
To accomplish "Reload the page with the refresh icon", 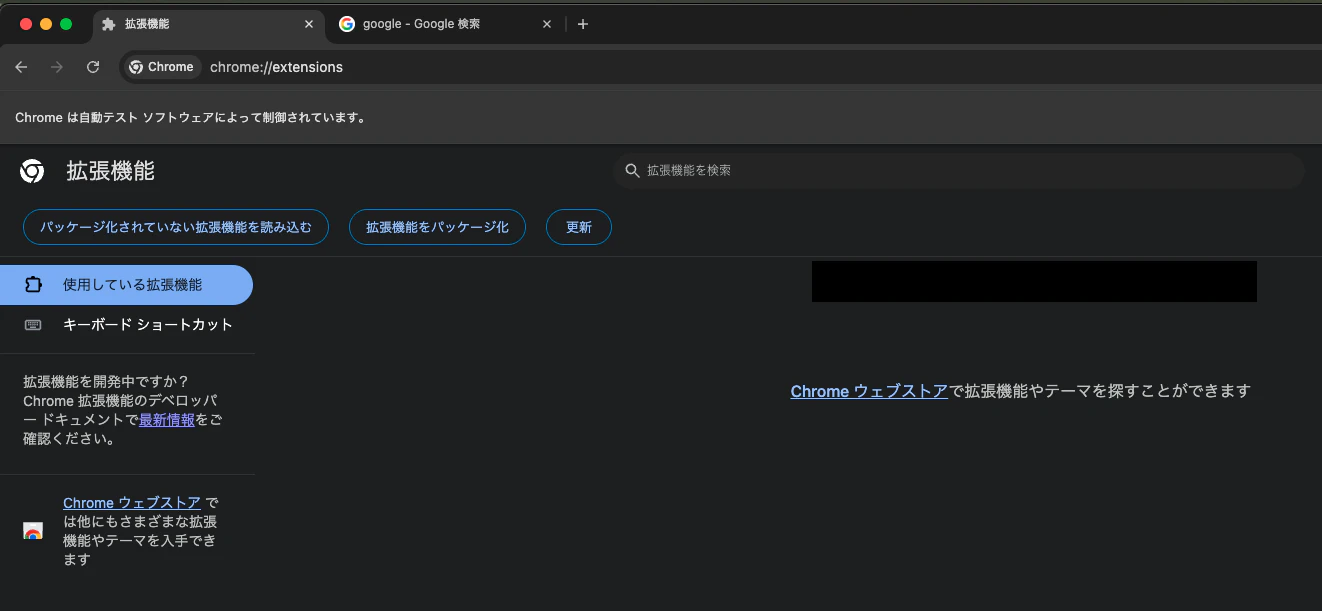I will click(93, 67).
